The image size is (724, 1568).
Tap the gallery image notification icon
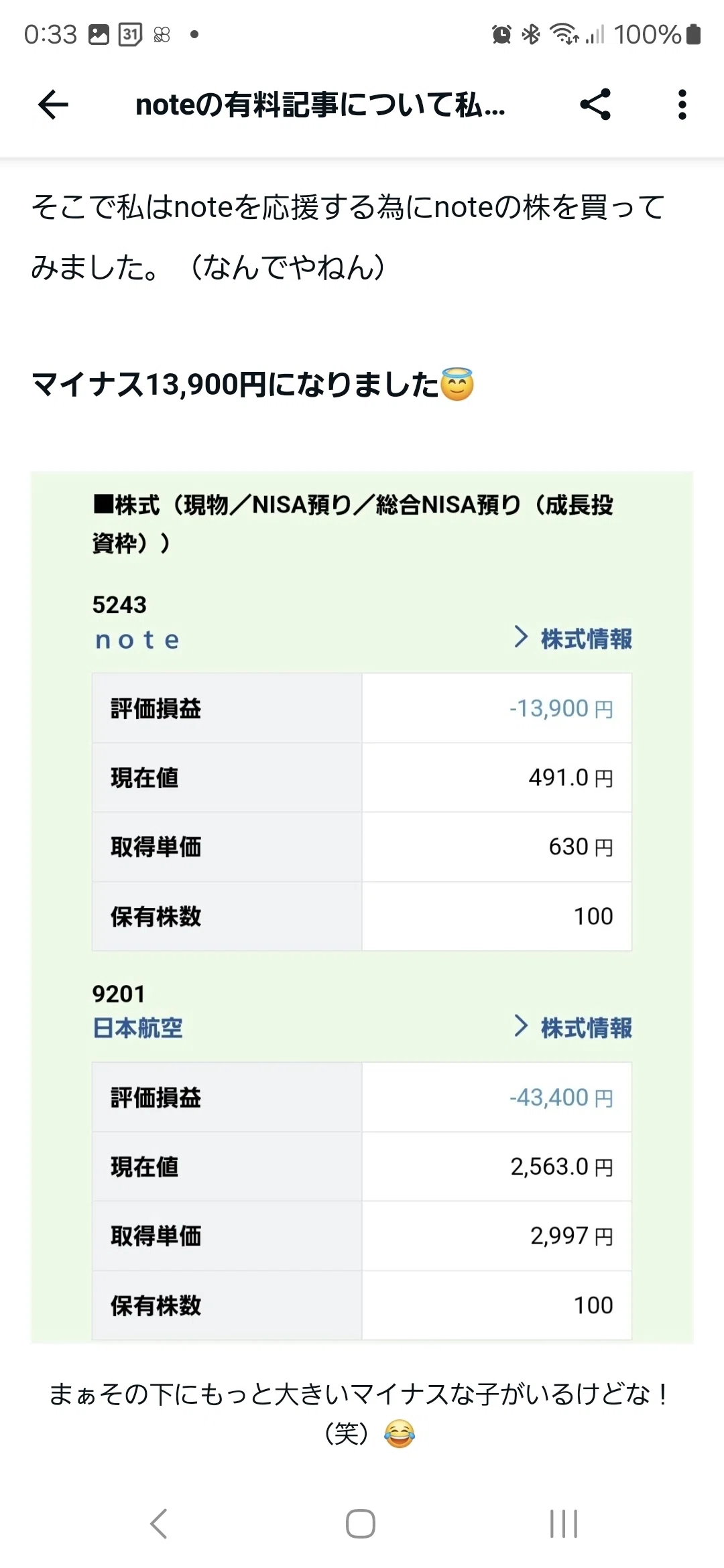(x=99, y=34)
